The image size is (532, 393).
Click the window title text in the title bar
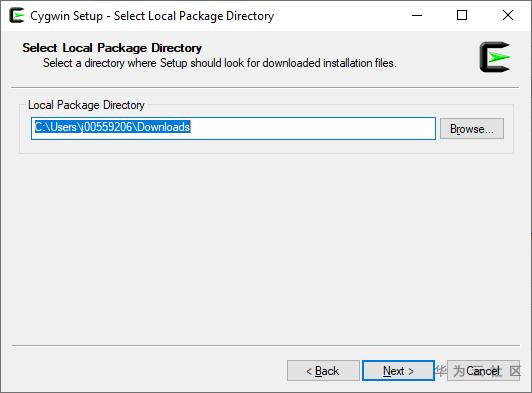152,16
